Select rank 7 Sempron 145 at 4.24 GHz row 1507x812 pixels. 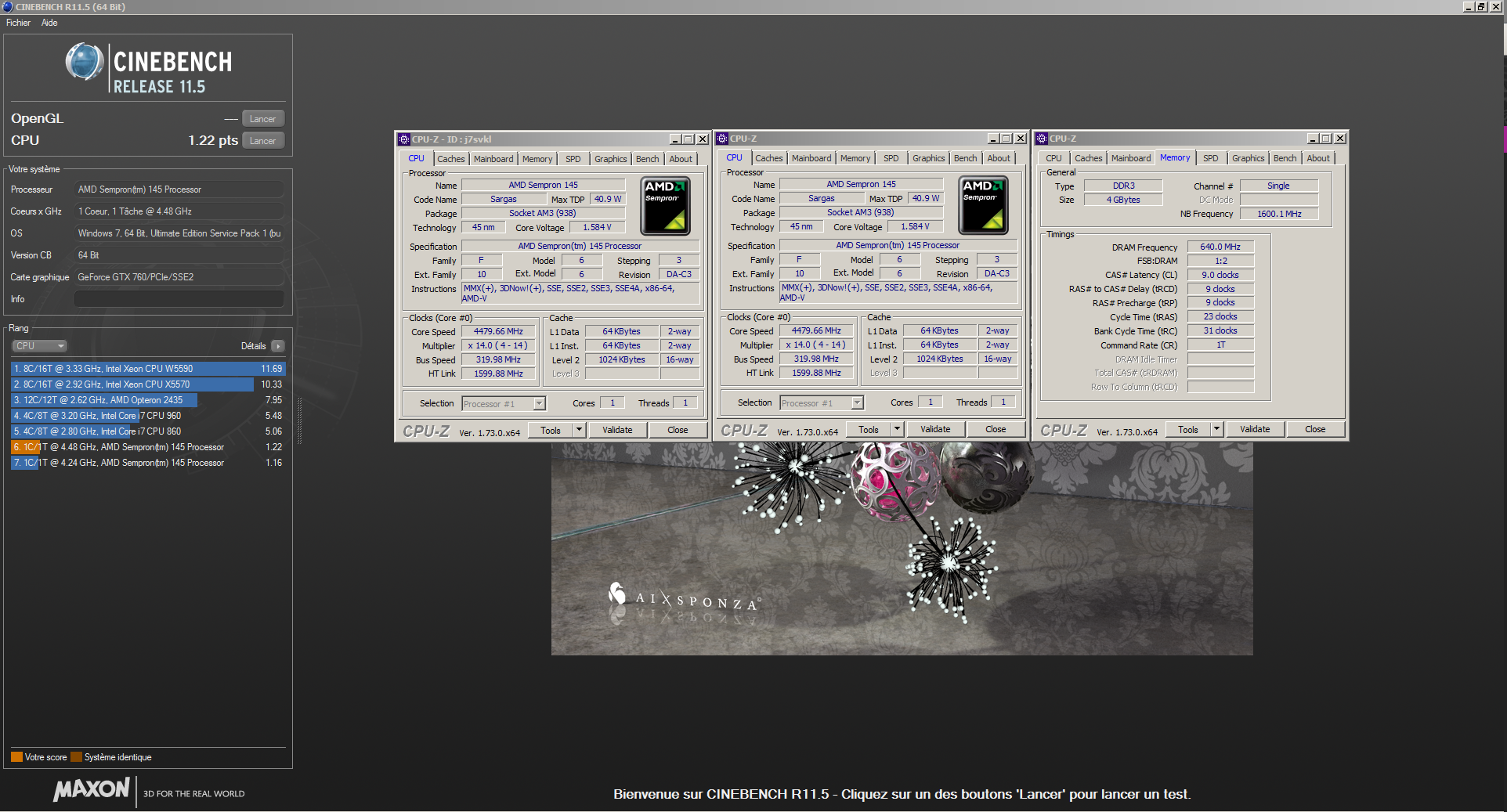point(148,463)
